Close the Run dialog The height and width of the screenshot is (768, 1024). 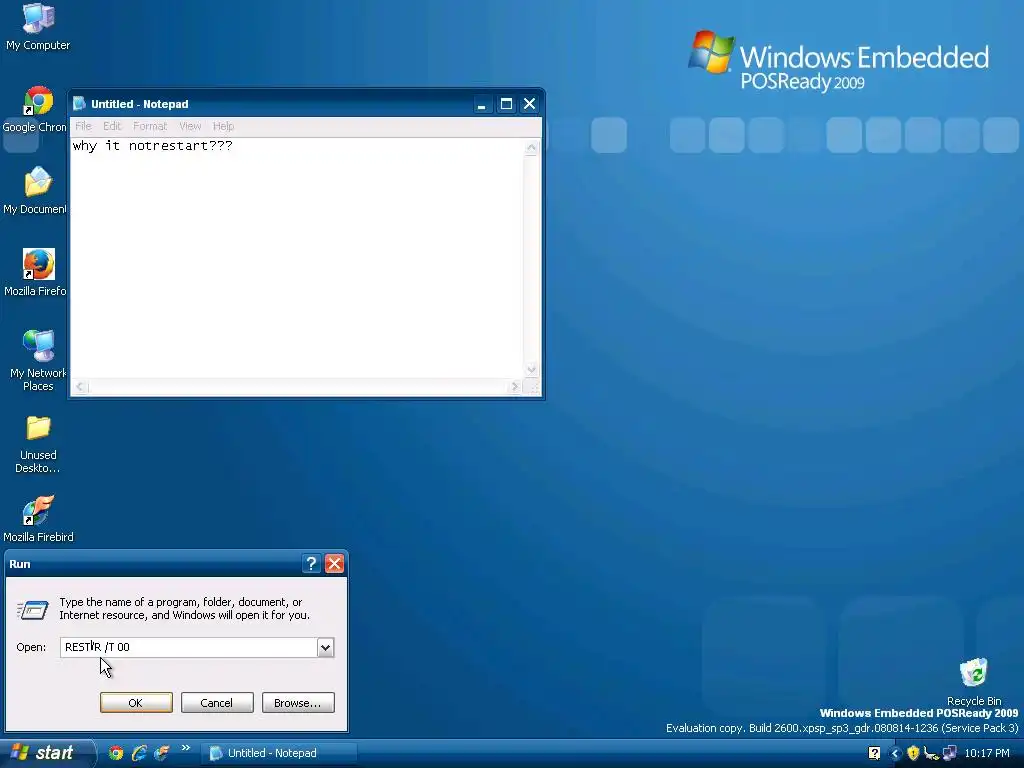click(x=334, y=564)
